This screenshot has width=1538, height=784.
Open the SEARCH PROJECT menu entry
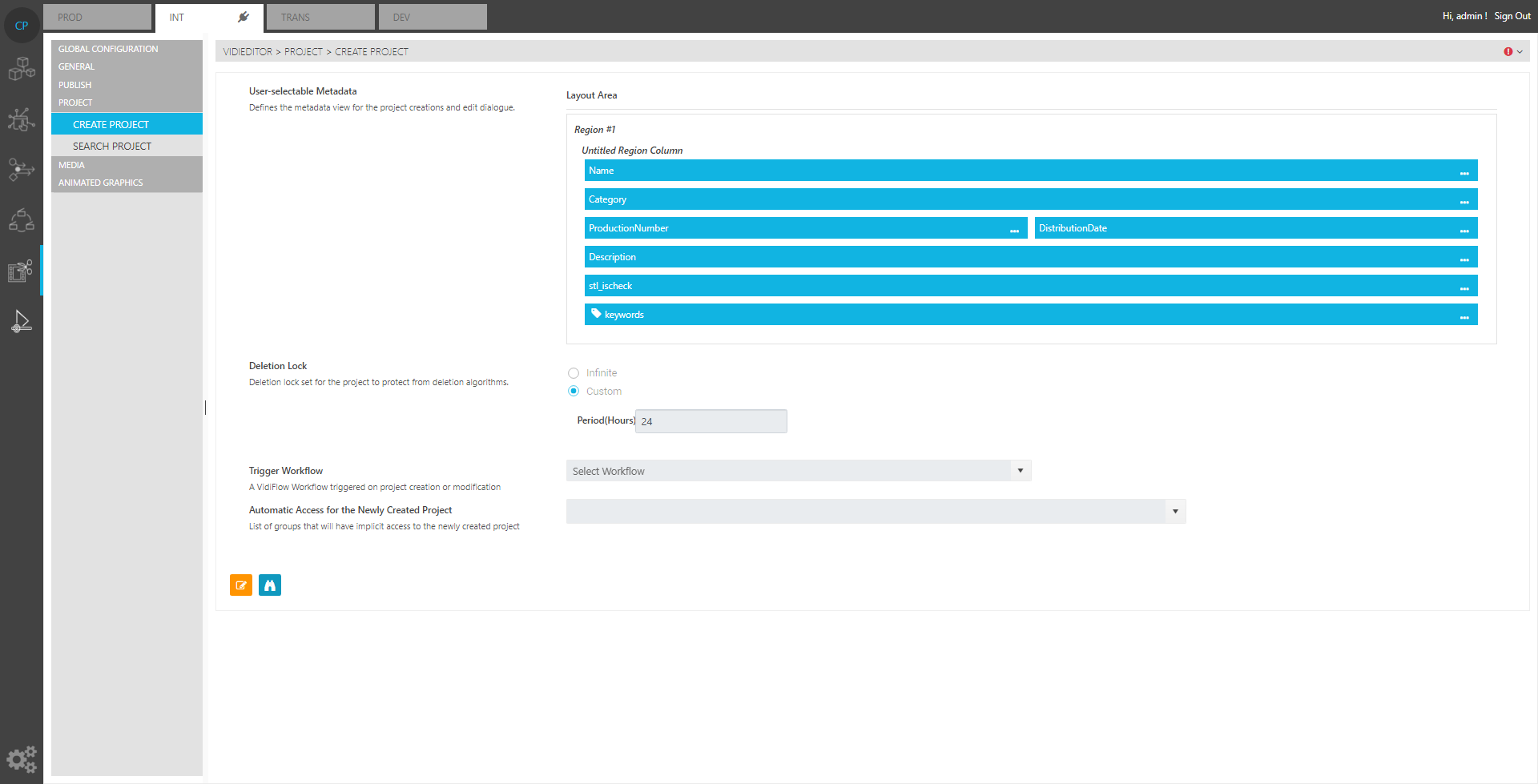pyautogui.click(x=112, y=145)
